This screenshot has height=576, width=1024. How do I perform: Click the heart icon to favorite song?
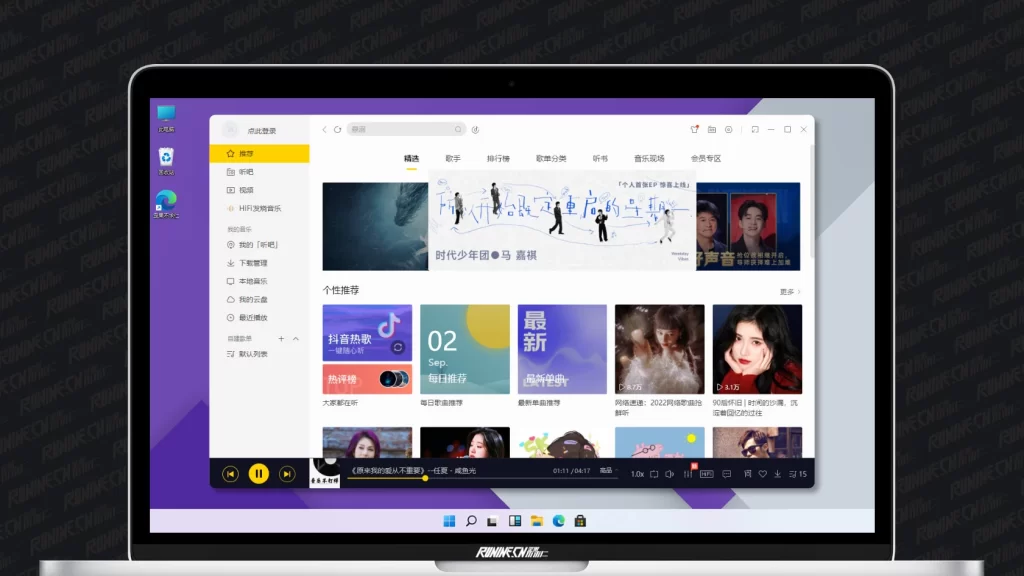pos(762,474)
